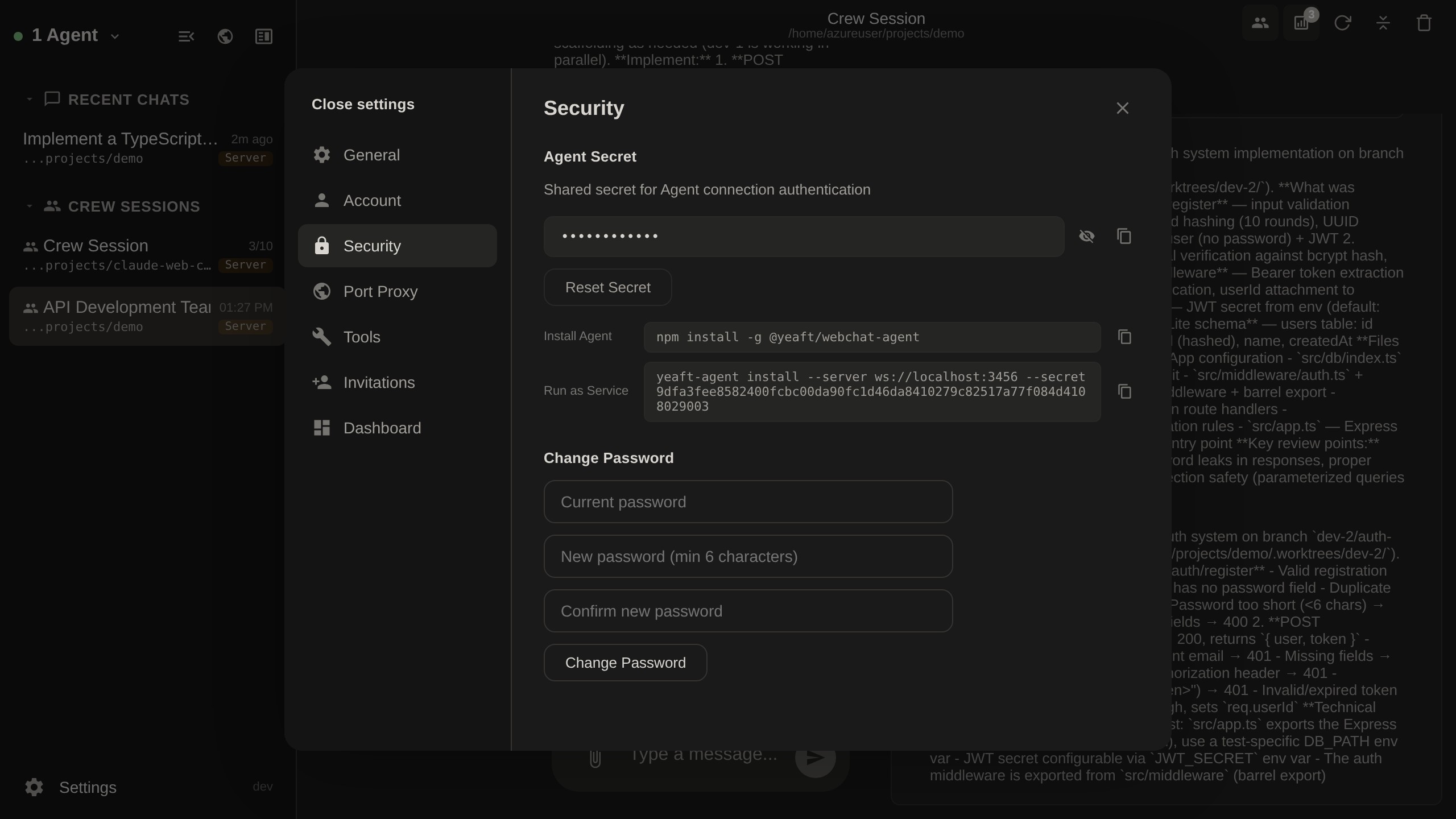Viewport: 1456px width, 819px height.
Task: Copy the npm install agent command
Action: (x=1124, y=337)
